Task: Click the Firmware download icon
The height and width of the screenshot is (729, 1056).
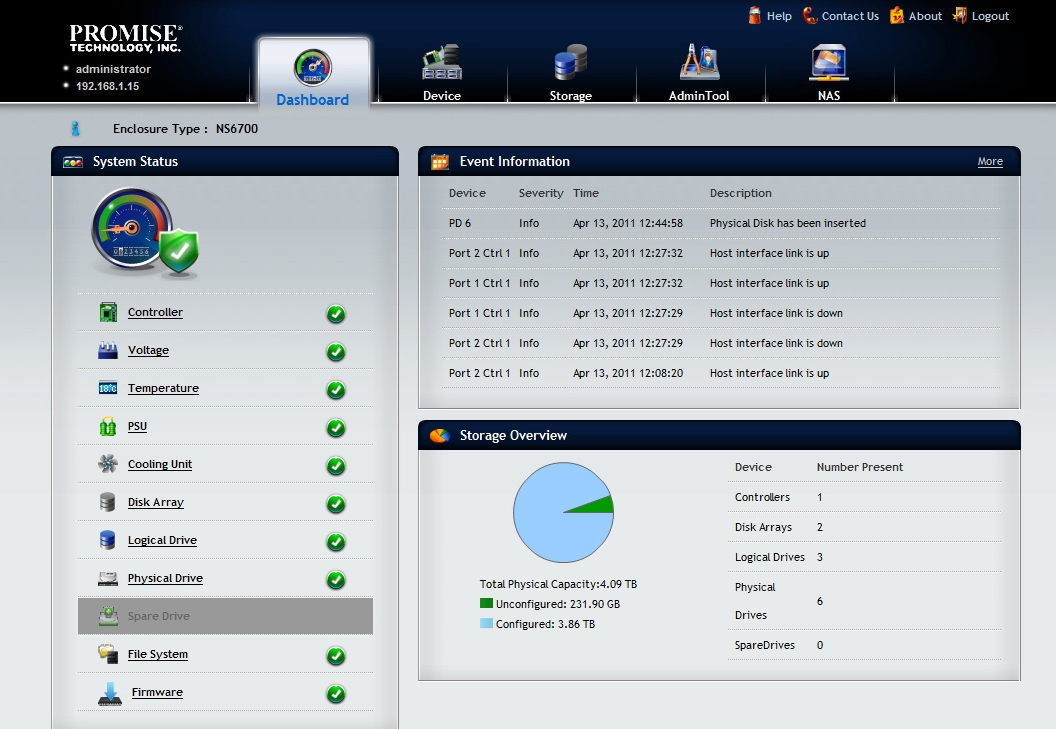Action: point(110,693)
